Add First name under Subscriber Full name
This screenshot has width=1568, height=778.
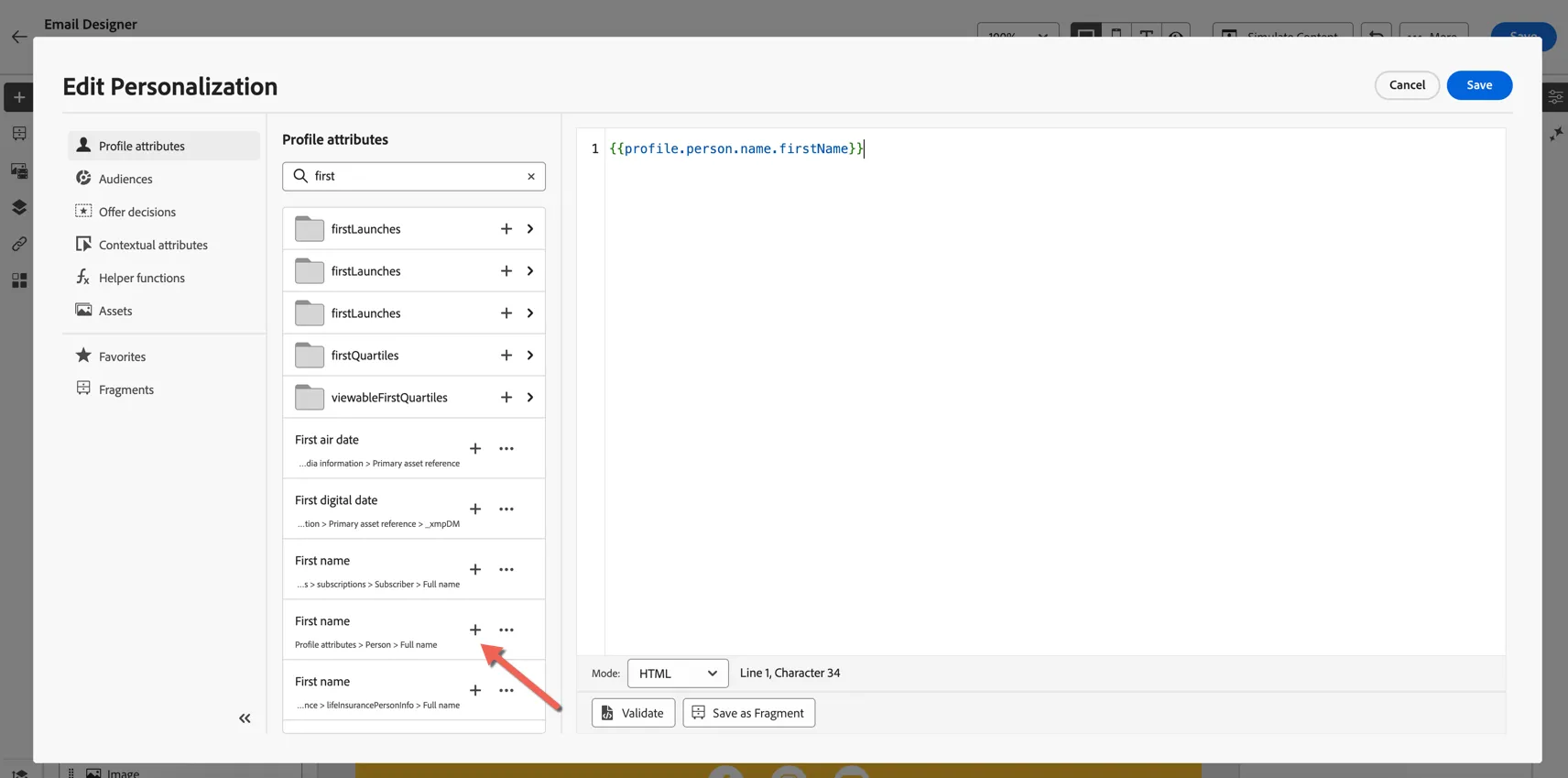475,570
